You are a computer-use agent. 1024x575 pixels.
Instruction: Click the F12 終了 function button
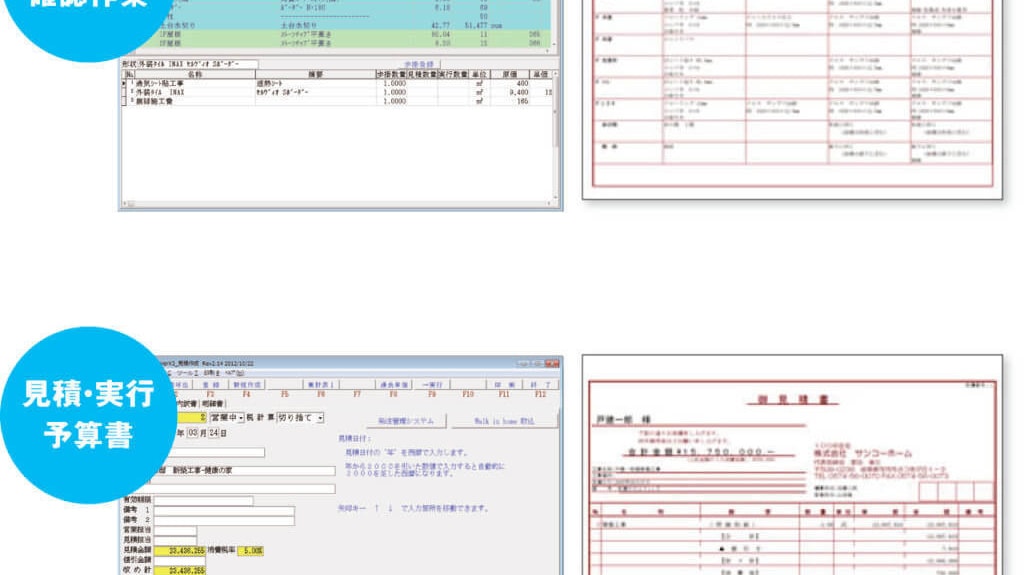[x=543, y=385]
